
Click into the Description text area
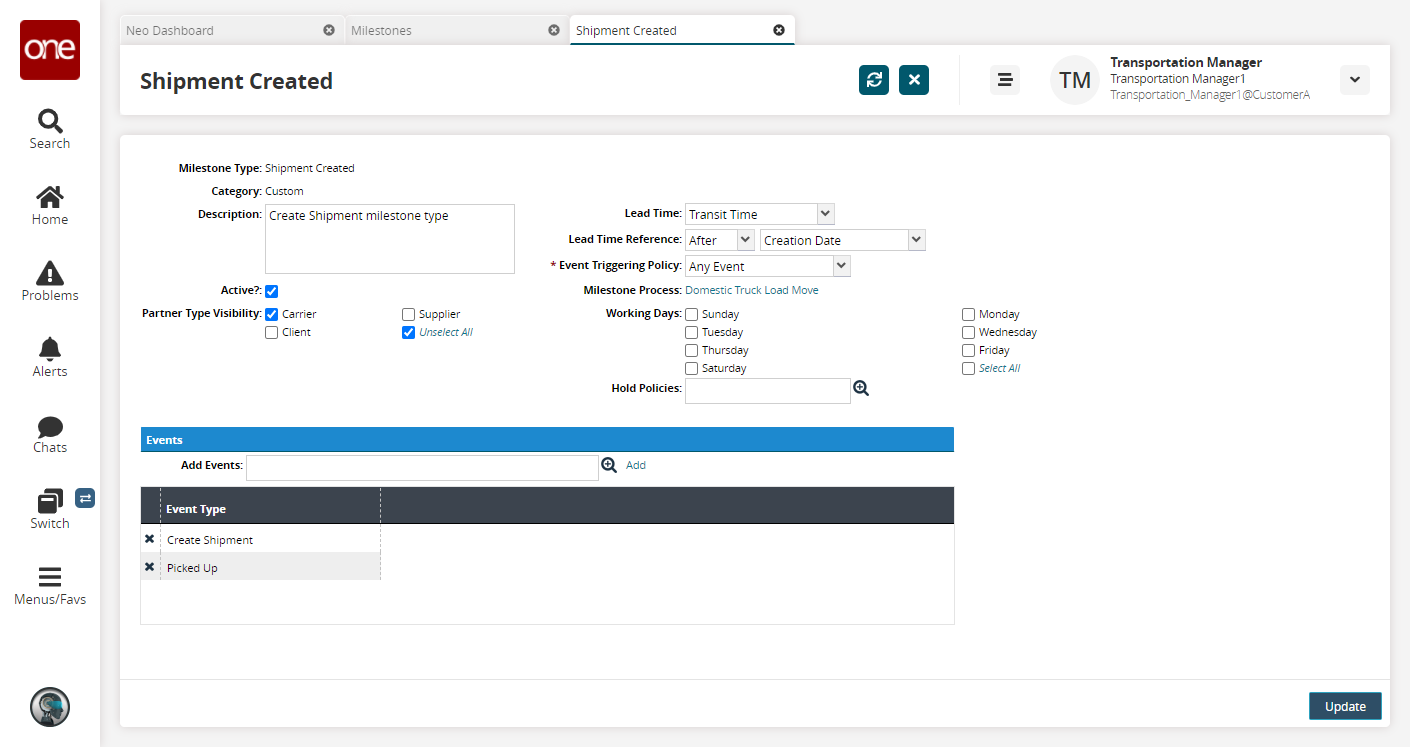click(x=389, y=239)
